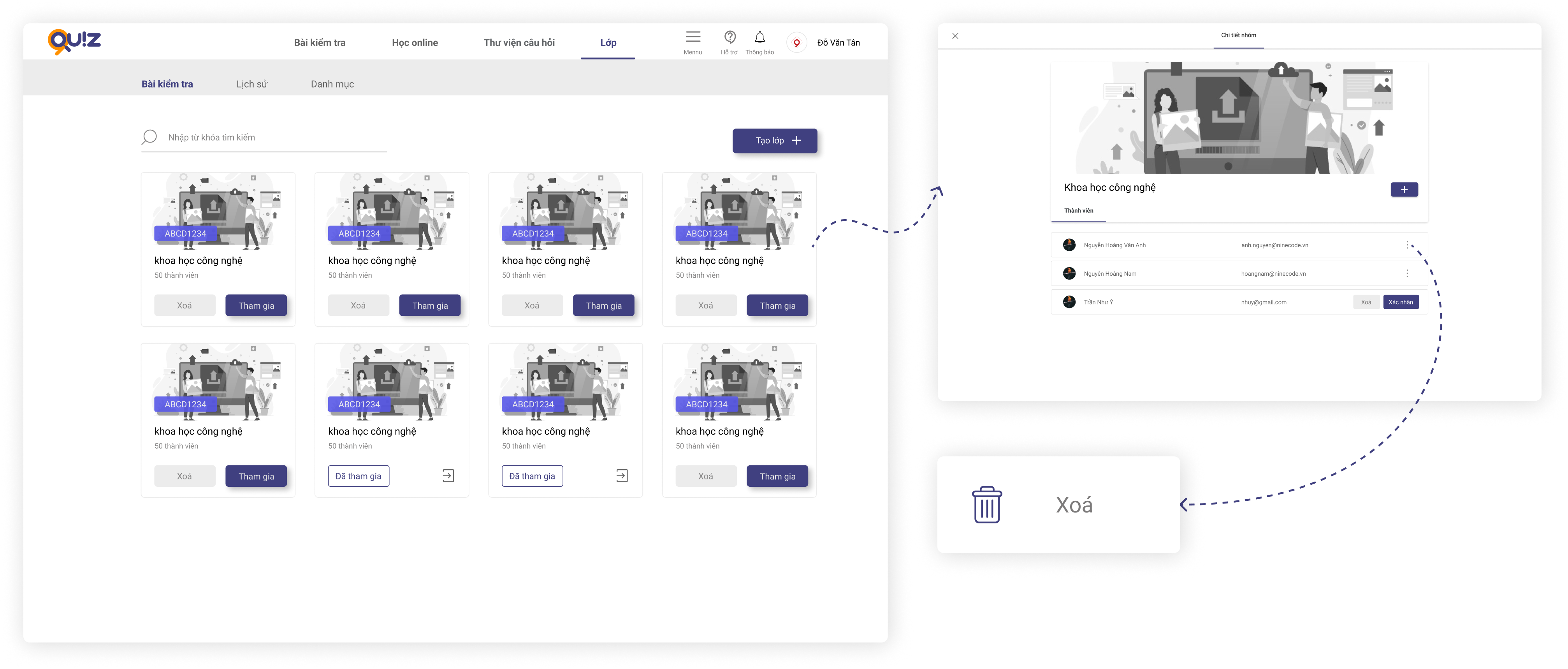Click Tham gia on bottom row's first card

[256, 476]
